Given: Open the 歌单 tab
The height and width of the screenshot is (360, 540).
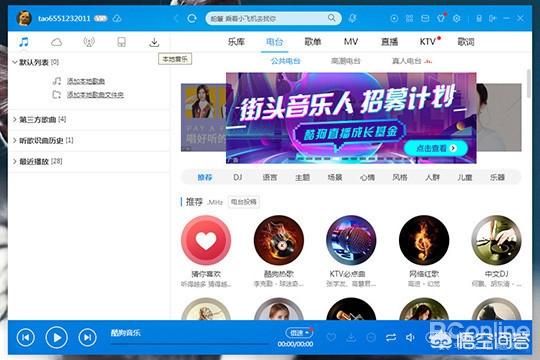Looking at the screenshot, I should pyautogui.click(x=313, y=42).
